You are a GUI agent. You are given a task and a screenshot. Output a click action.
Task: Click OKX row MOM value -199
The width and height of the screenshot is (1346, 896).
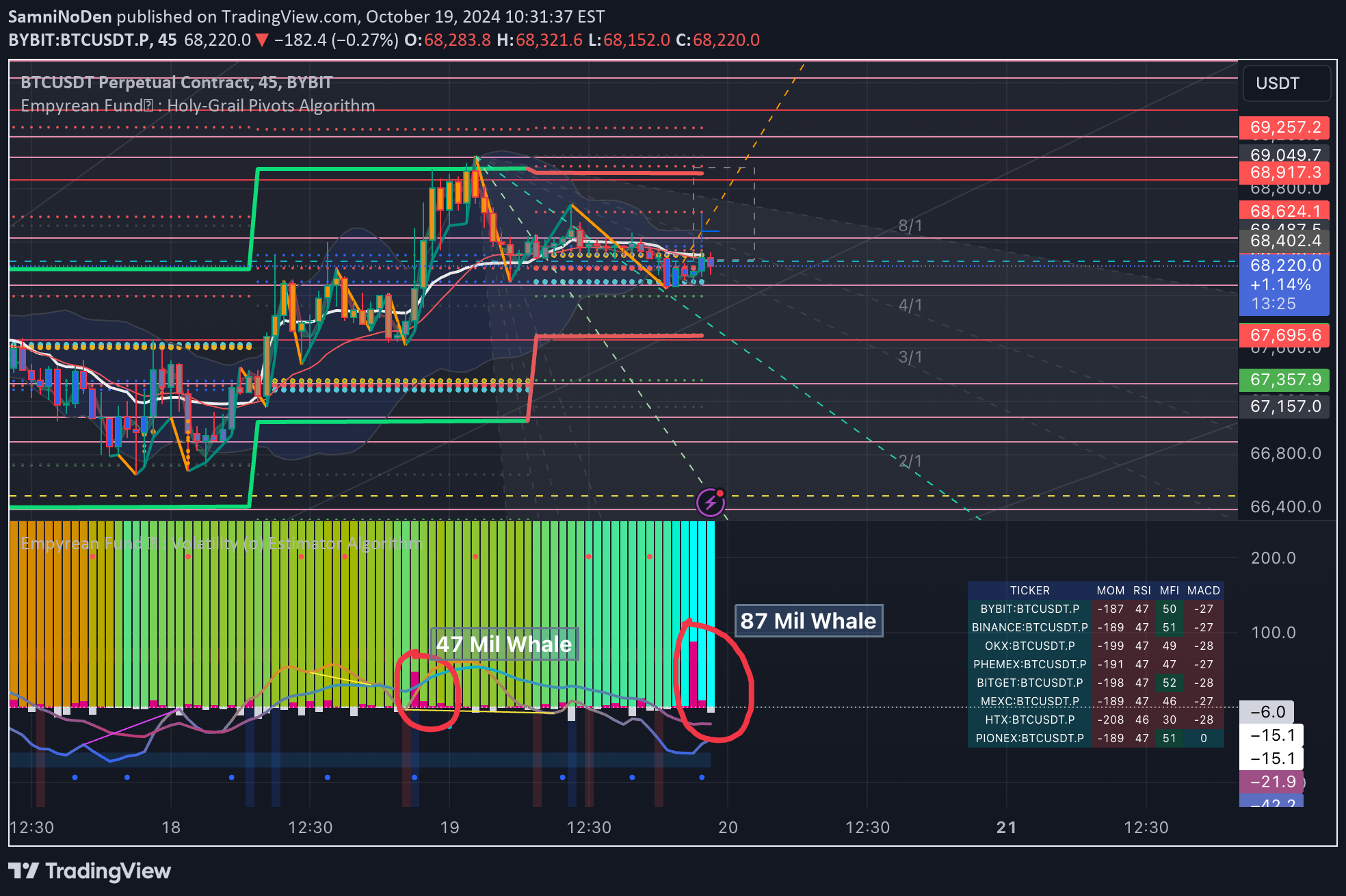click(x=1110, y=646)
